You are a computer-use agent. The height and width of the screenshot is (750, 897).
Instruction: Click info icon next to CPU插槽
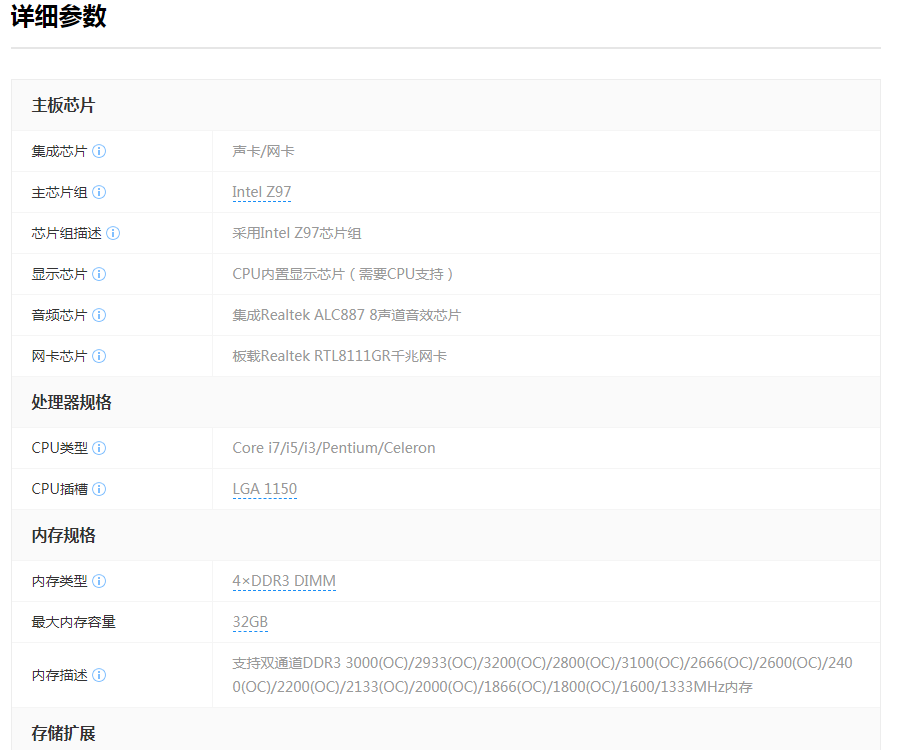99,489
